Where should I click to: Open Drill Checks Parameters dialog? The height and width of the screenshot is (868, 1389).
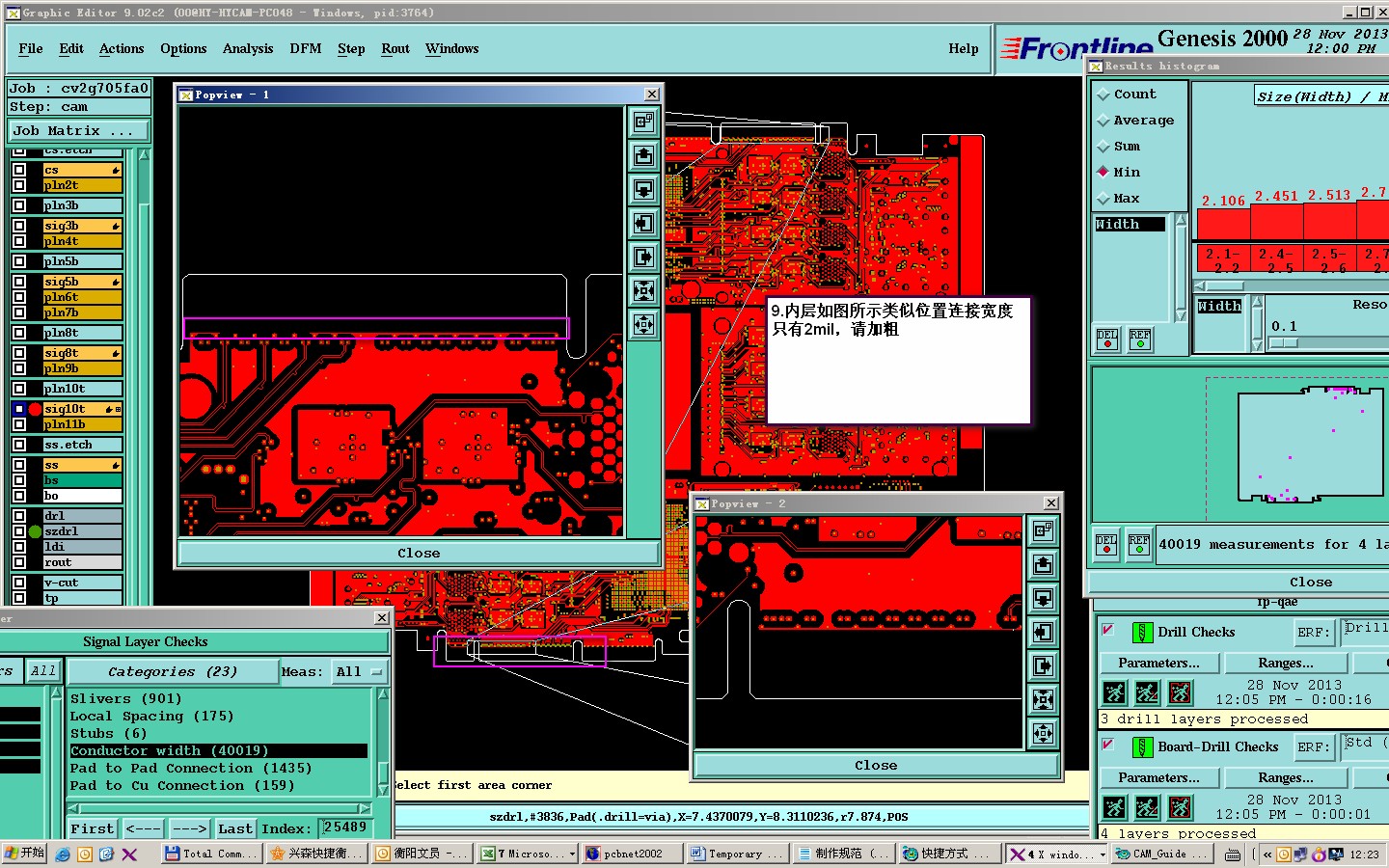click(1159, 664)
